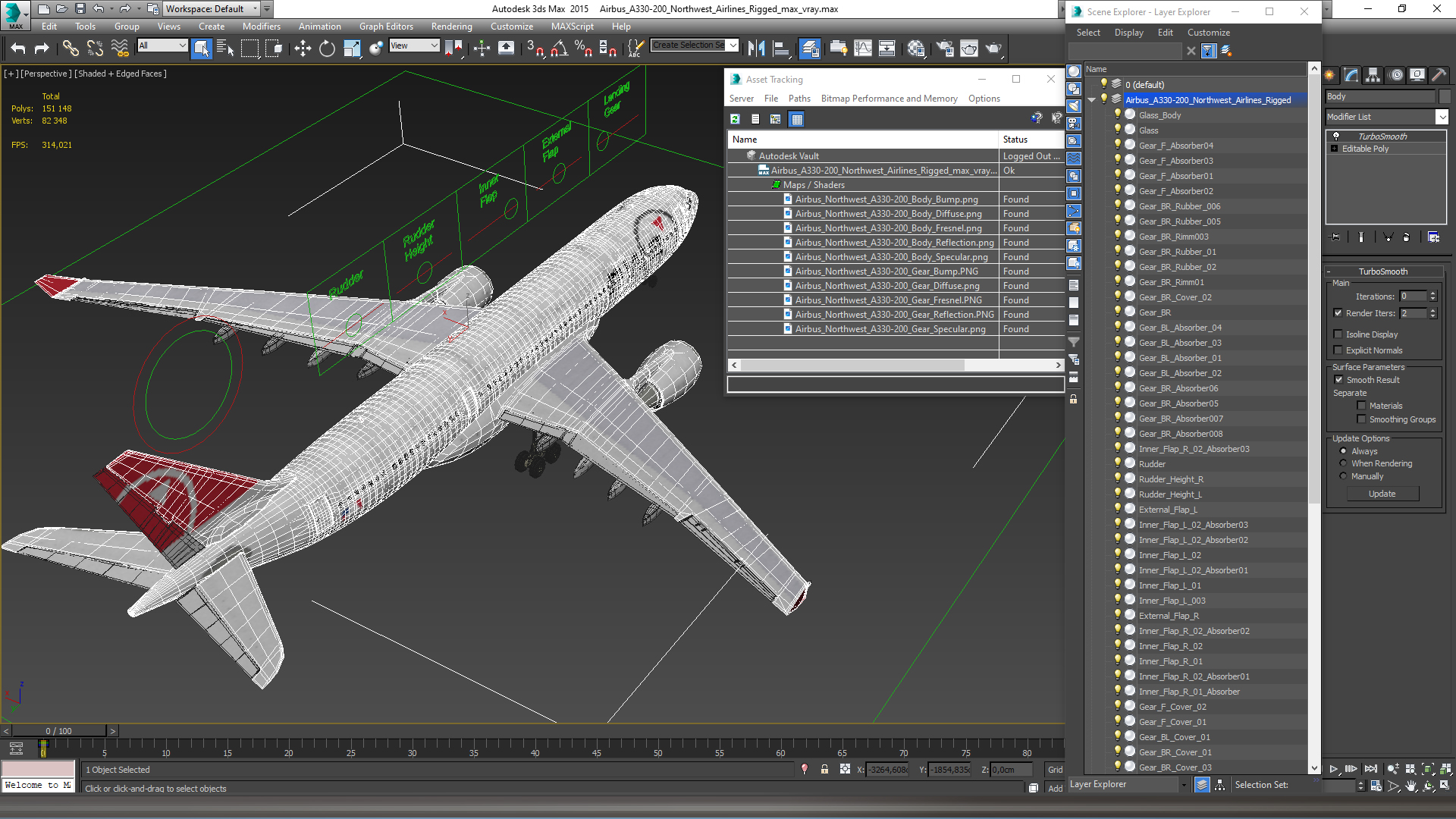Choose the Select and Move tool
This screenshot has width=1456, height=819.
303,49
